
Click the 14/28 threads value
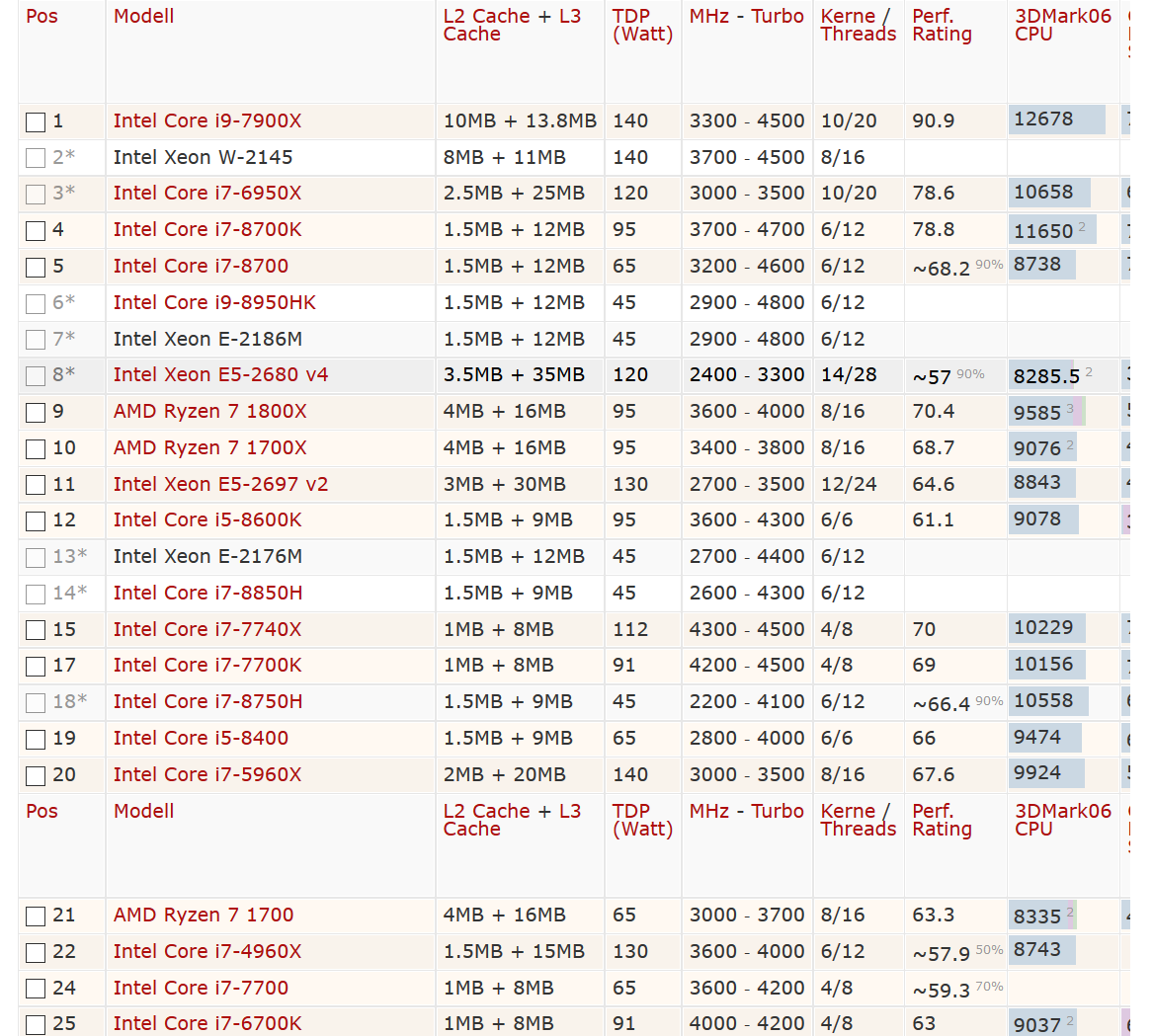tap(849, 374)
